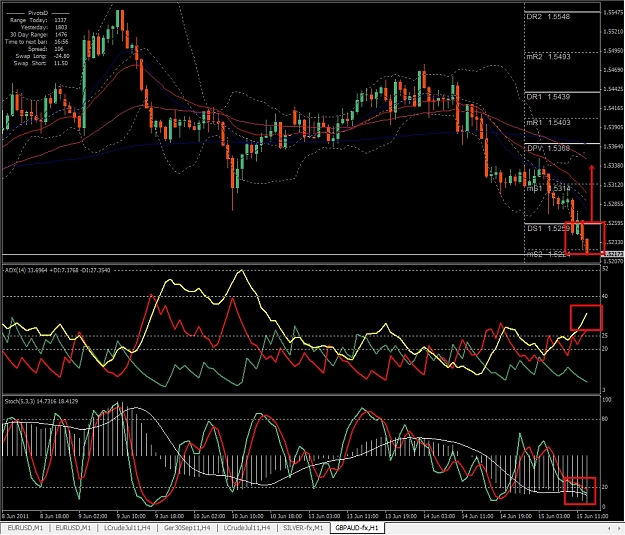Open the leftmost EURUSD,M1 chart tab

pyautogui.click(x=25, y=528)
